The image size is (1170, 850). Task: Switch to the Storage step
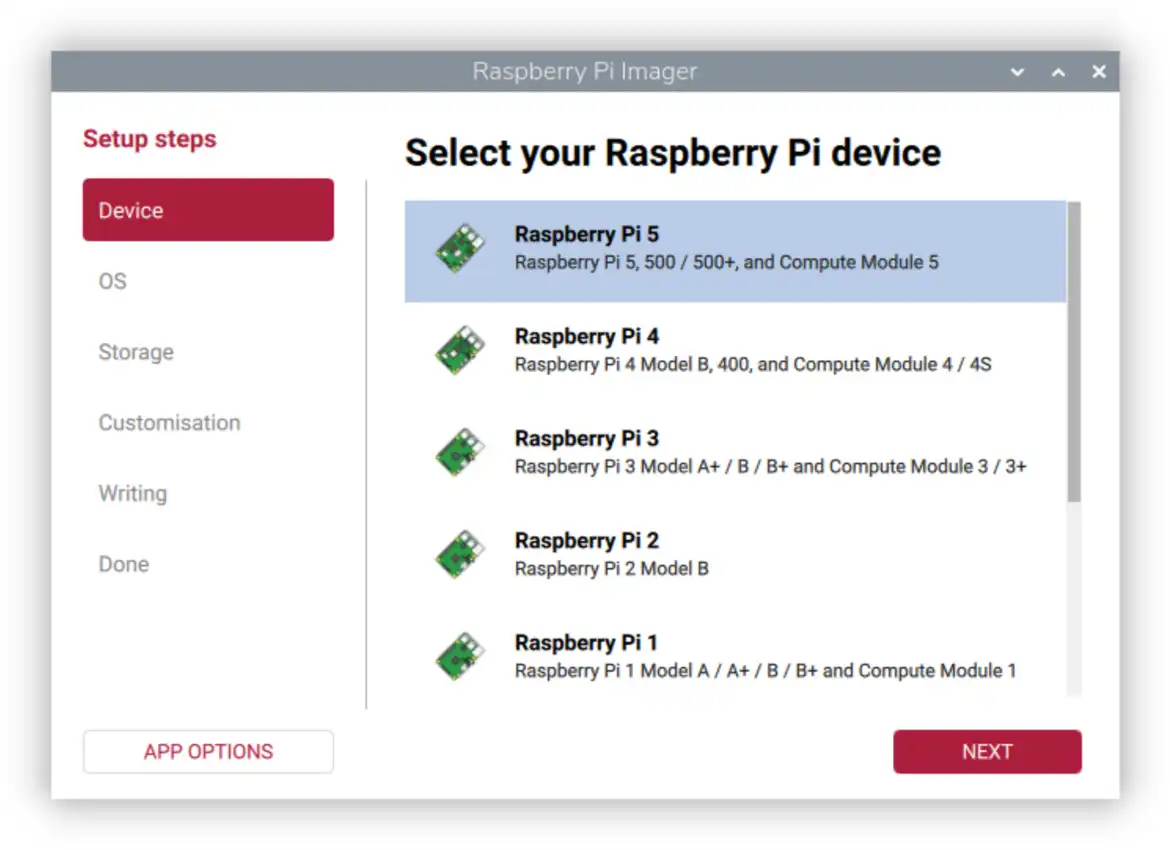136,352
